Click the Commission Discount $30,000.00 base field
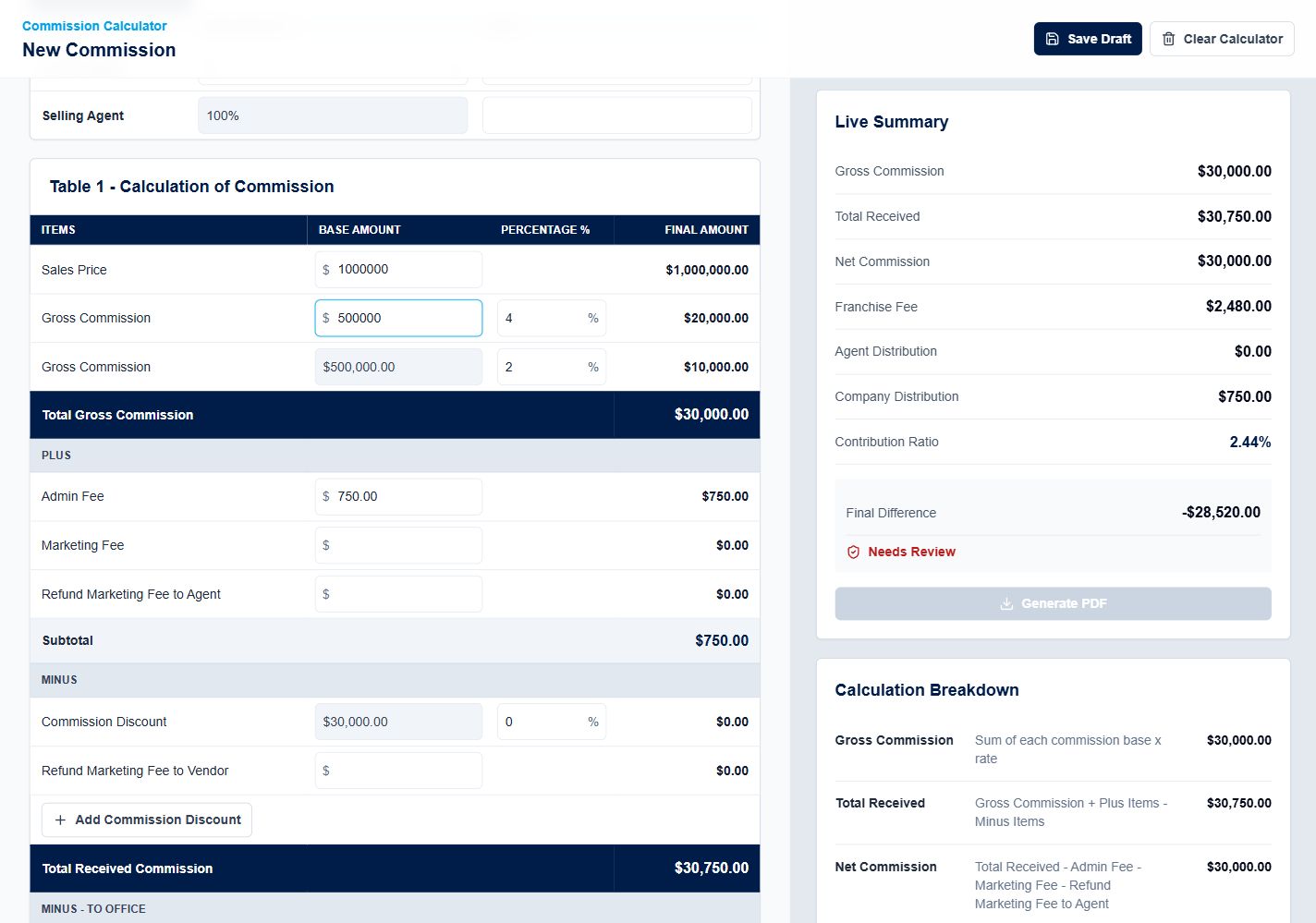The image size is (1316, 923). pyautogui.click(x=398, y=722)
